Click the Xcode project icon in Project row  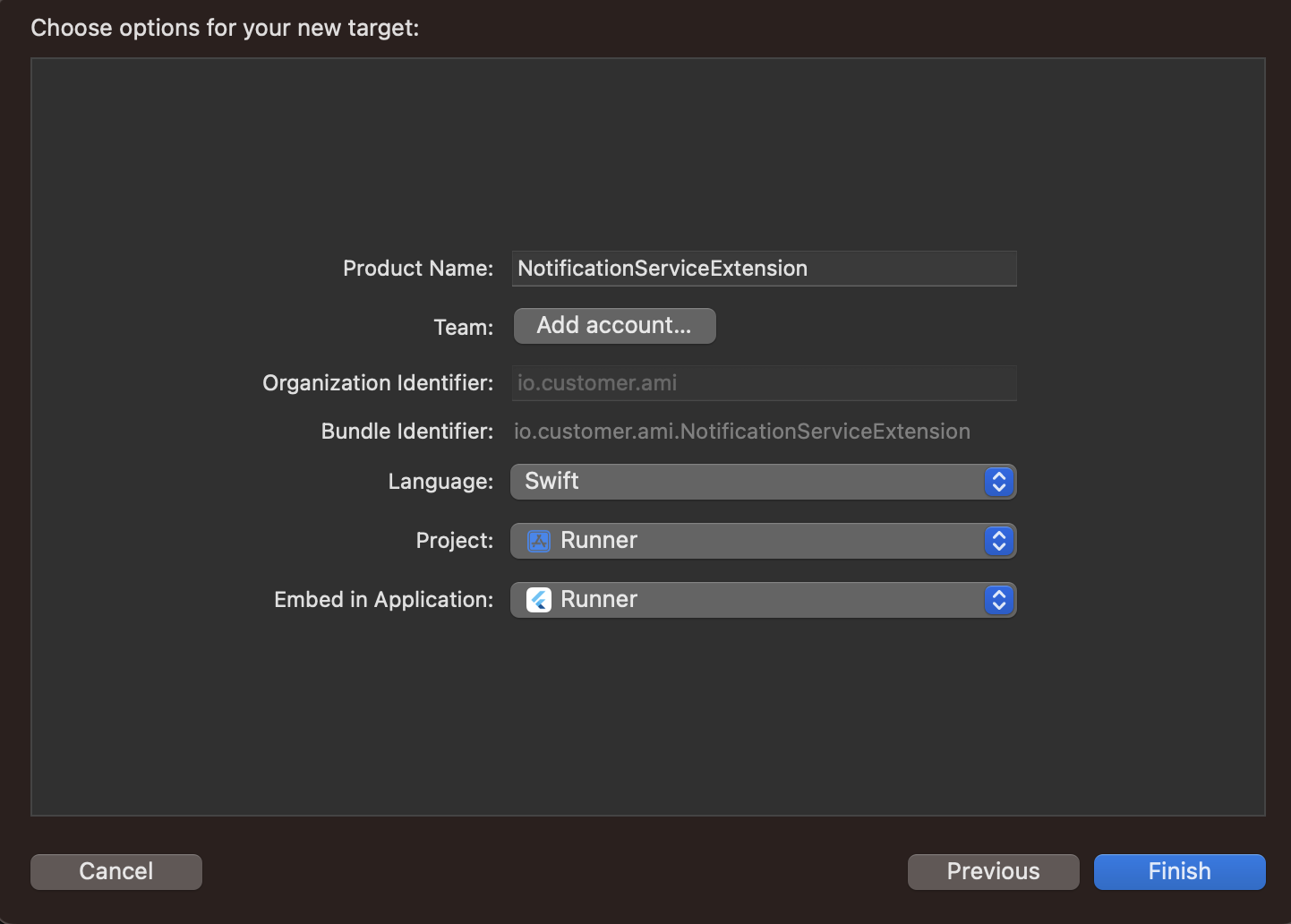[539, 541]
